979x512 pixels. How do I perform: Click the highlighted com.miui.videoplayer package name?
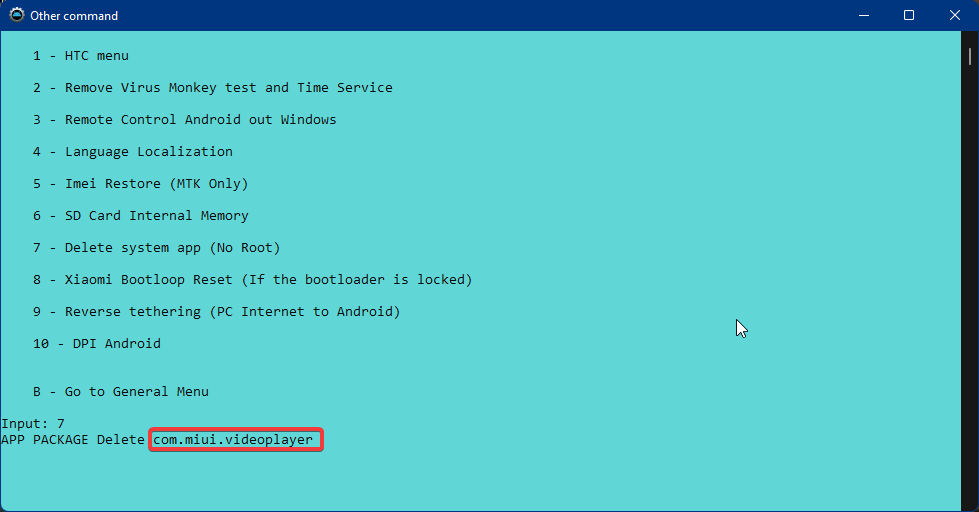tap(236, 440)
